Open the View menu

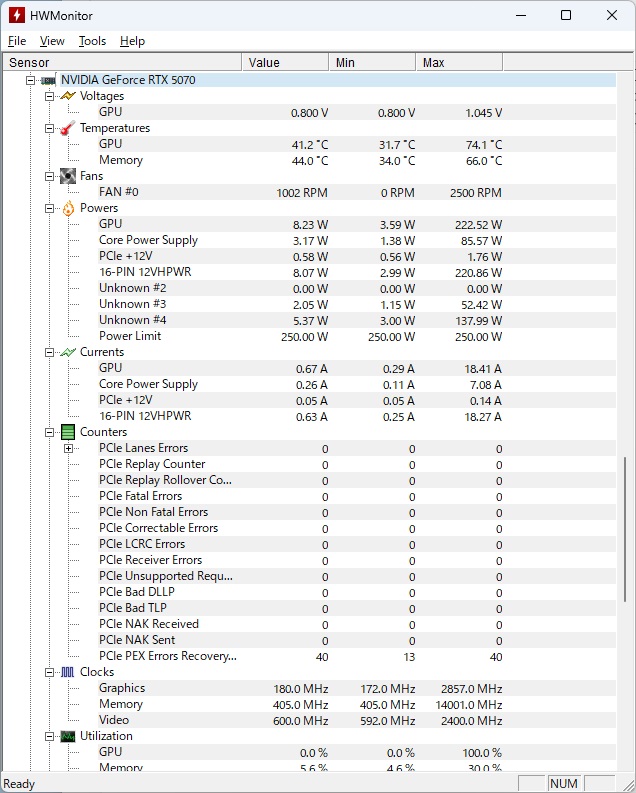click(x=52, y=41)
